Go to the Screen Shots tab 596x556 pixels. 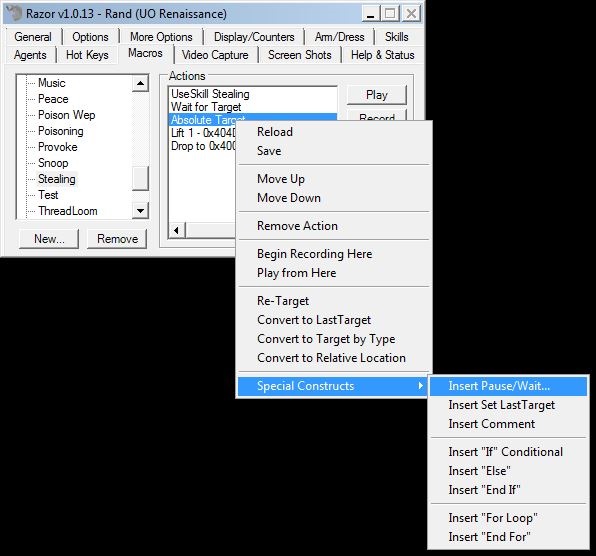coord(300,55)
